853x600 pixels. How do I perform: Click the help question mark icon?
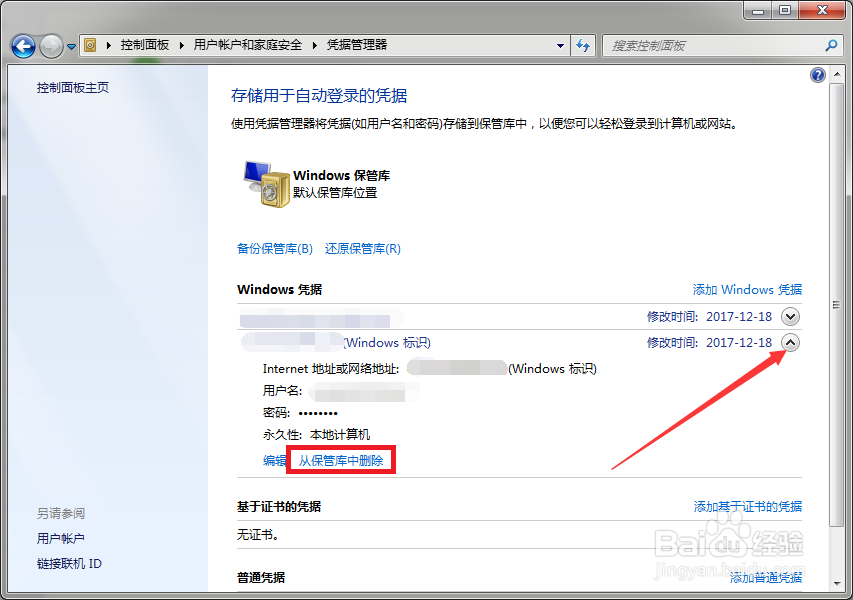817,74
